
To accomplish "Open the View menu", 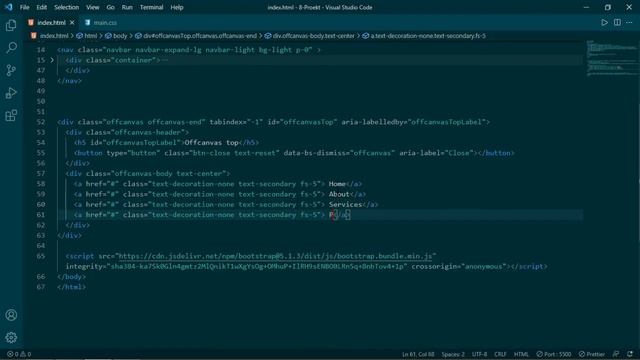I will click(93, 7).
